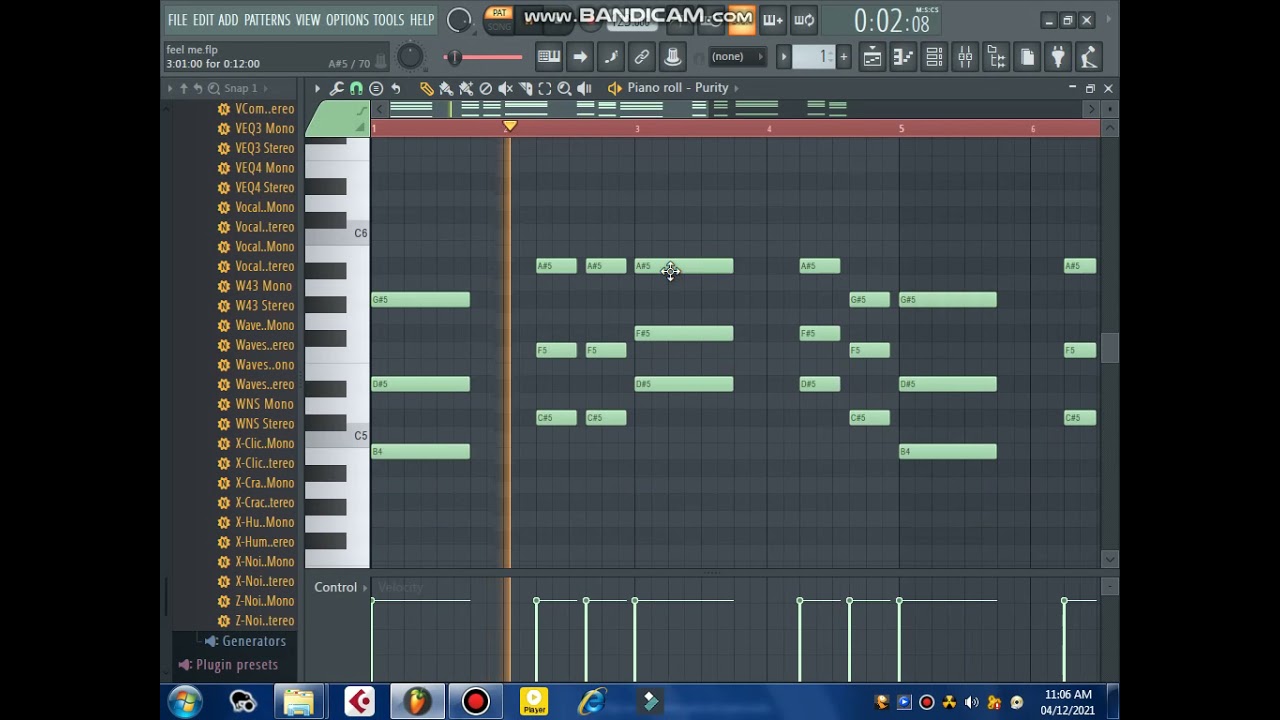Select the Slice tool
The image size is (1280, 720).
pos(526,88)
